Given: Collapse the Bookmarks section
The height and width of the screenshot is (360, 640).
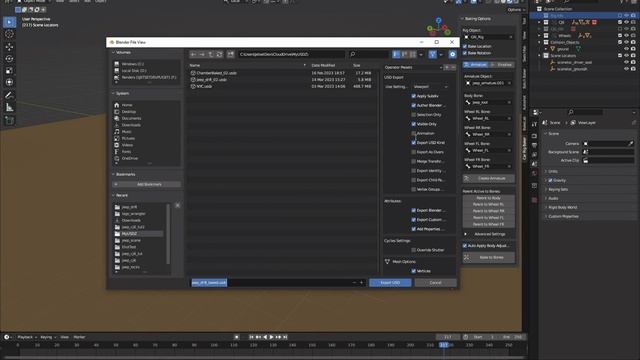Looking at the screenshot, I should click(124, 174).
